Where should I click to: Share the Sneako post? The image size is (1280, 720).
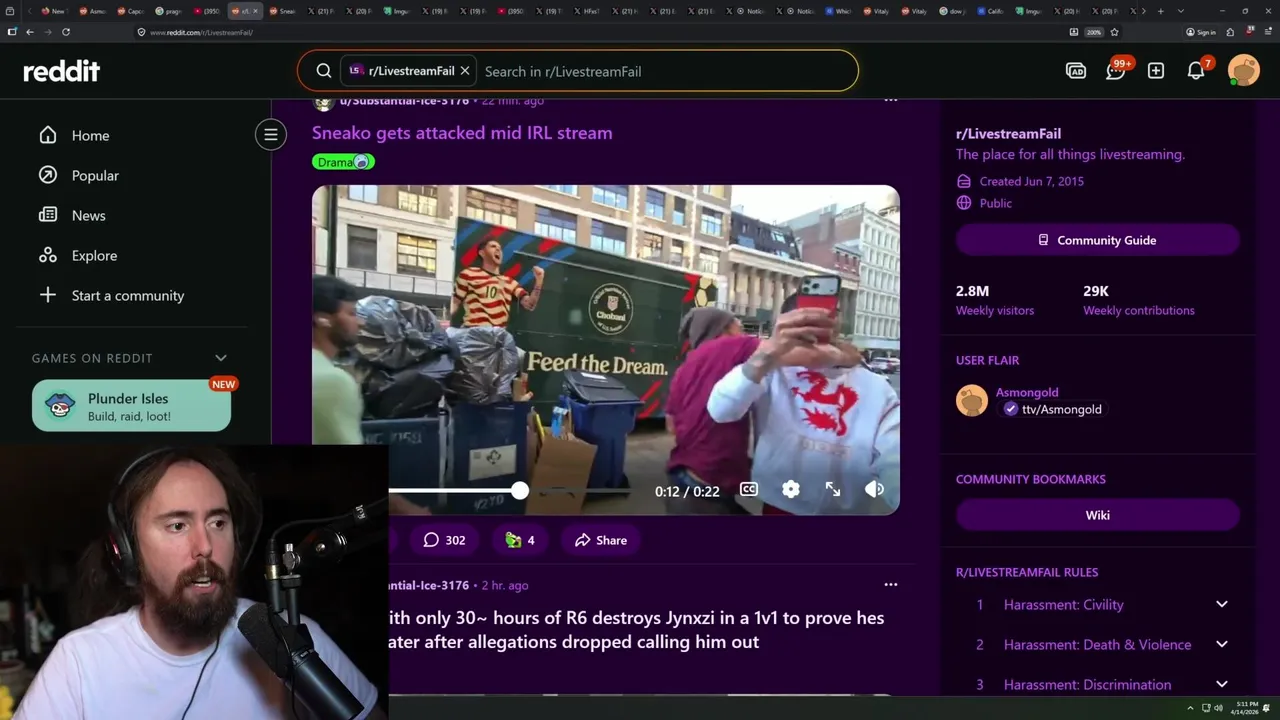point(601,540)
